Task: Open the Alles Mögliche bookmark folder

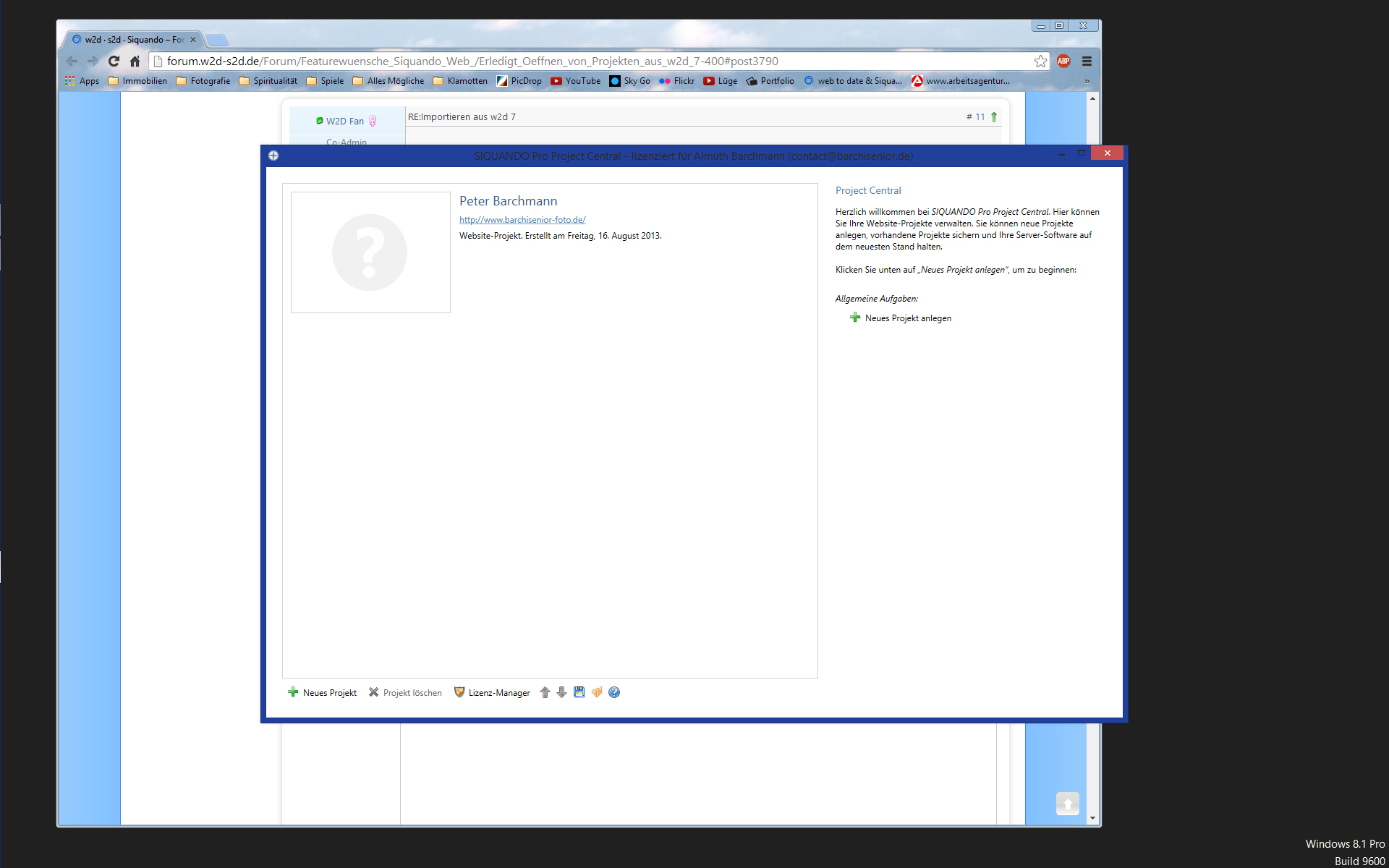Action: (388, 81)
